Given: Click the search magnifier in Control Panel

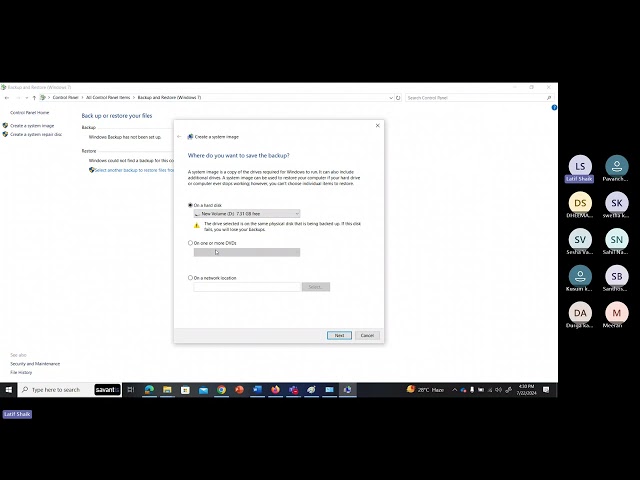Looking at the screenshot, I should coord(549,98).
